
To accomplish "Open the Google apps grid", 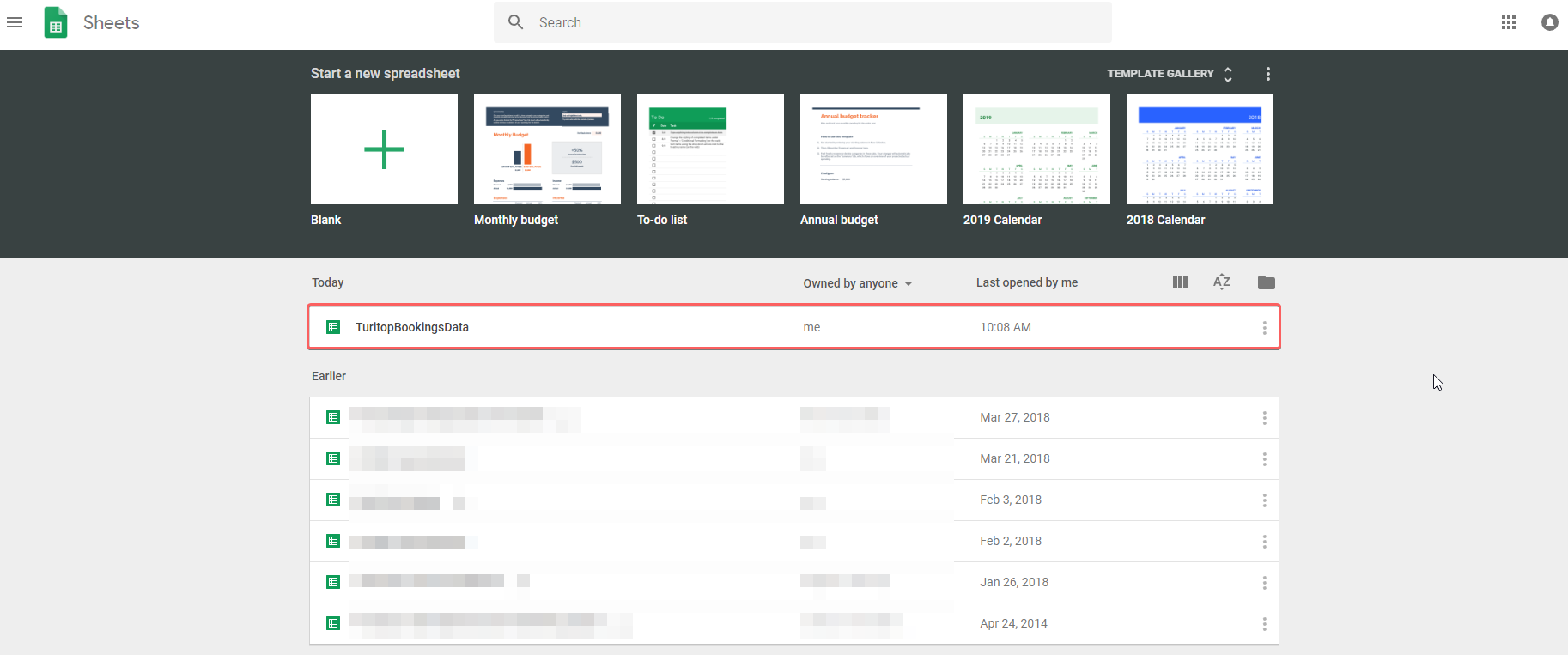I will (1509, 22).
